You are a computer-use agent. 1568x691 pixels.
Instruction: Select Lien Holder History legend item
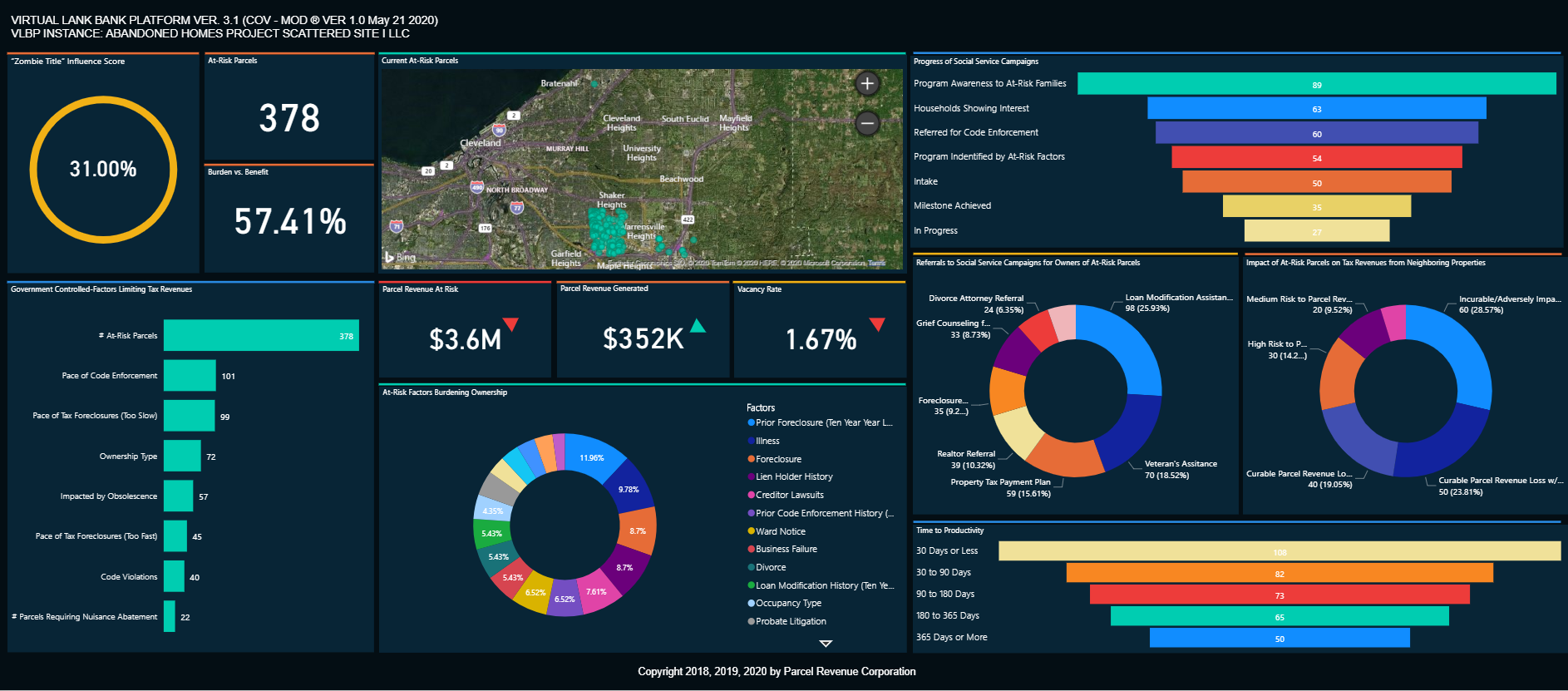[x=790, y=476]
